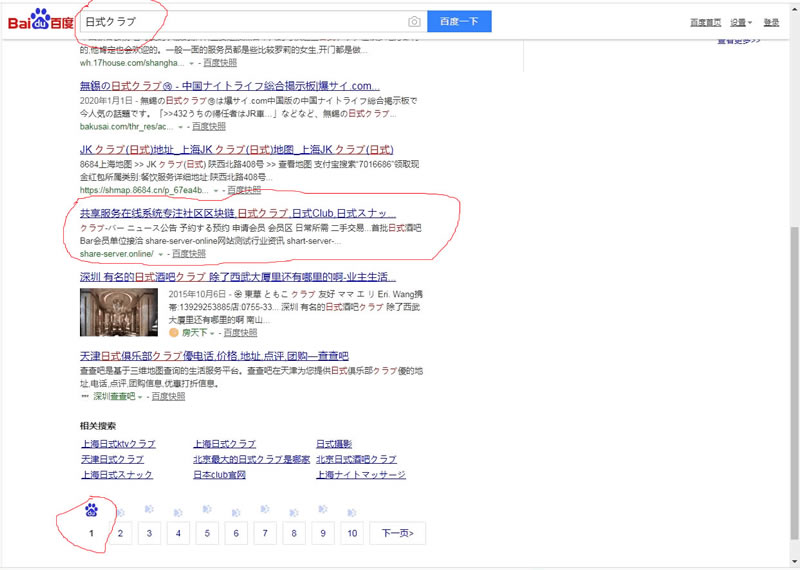Go to results page 8
This screenshot has width=800, height=570.
294,533
